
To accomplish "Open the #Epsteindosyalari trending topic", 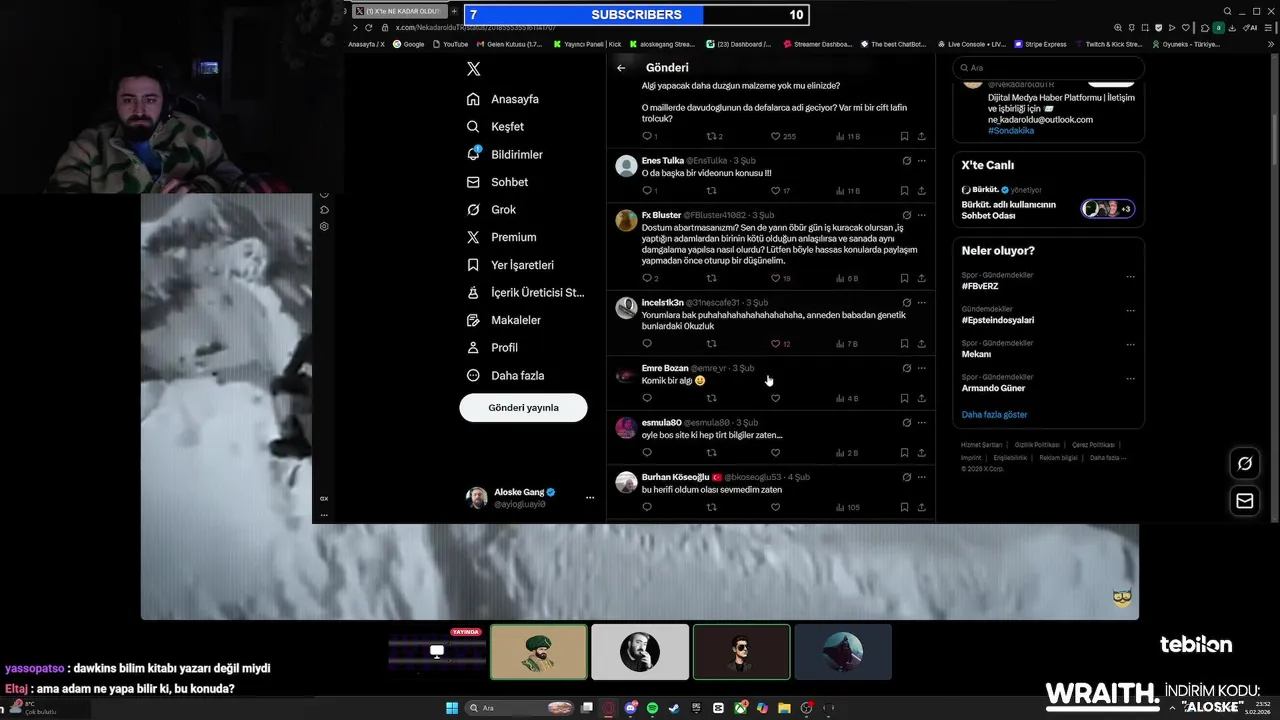I will pos(998,320).
